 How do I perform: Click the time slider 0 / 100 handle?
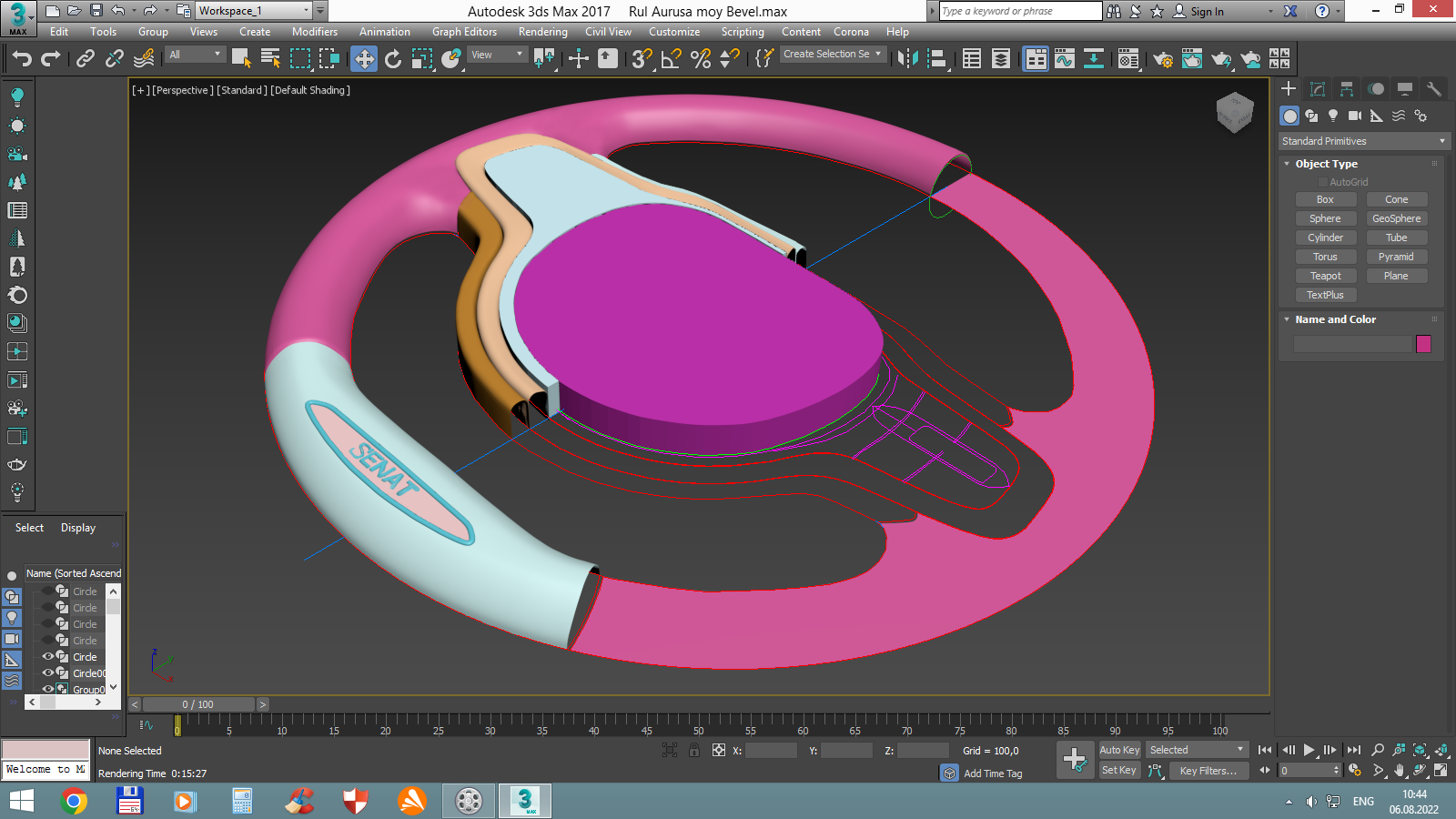(x=198, y=704)
